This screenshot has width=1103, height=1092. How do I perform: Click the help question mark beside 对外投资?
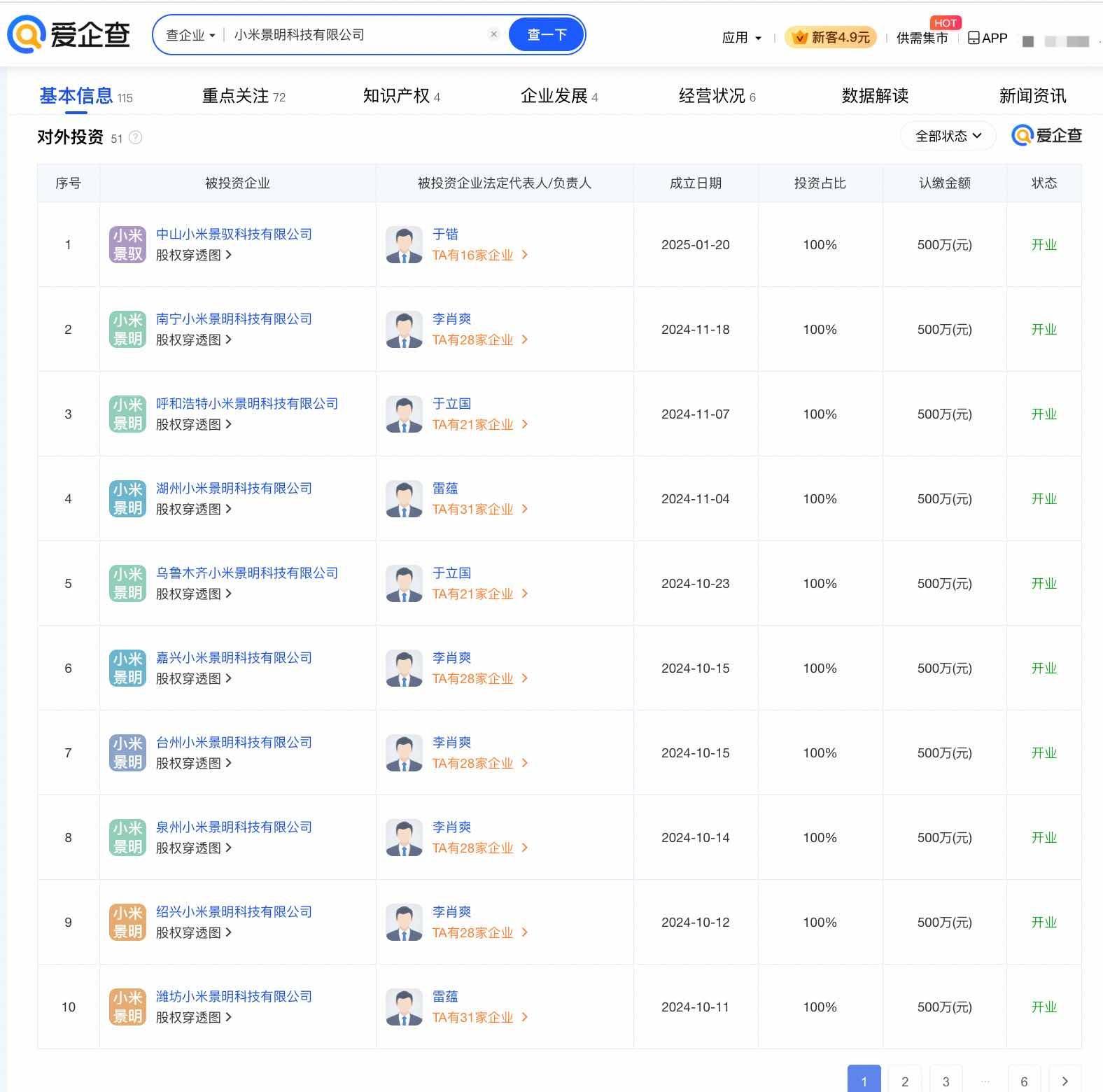[x=136, y=138]
